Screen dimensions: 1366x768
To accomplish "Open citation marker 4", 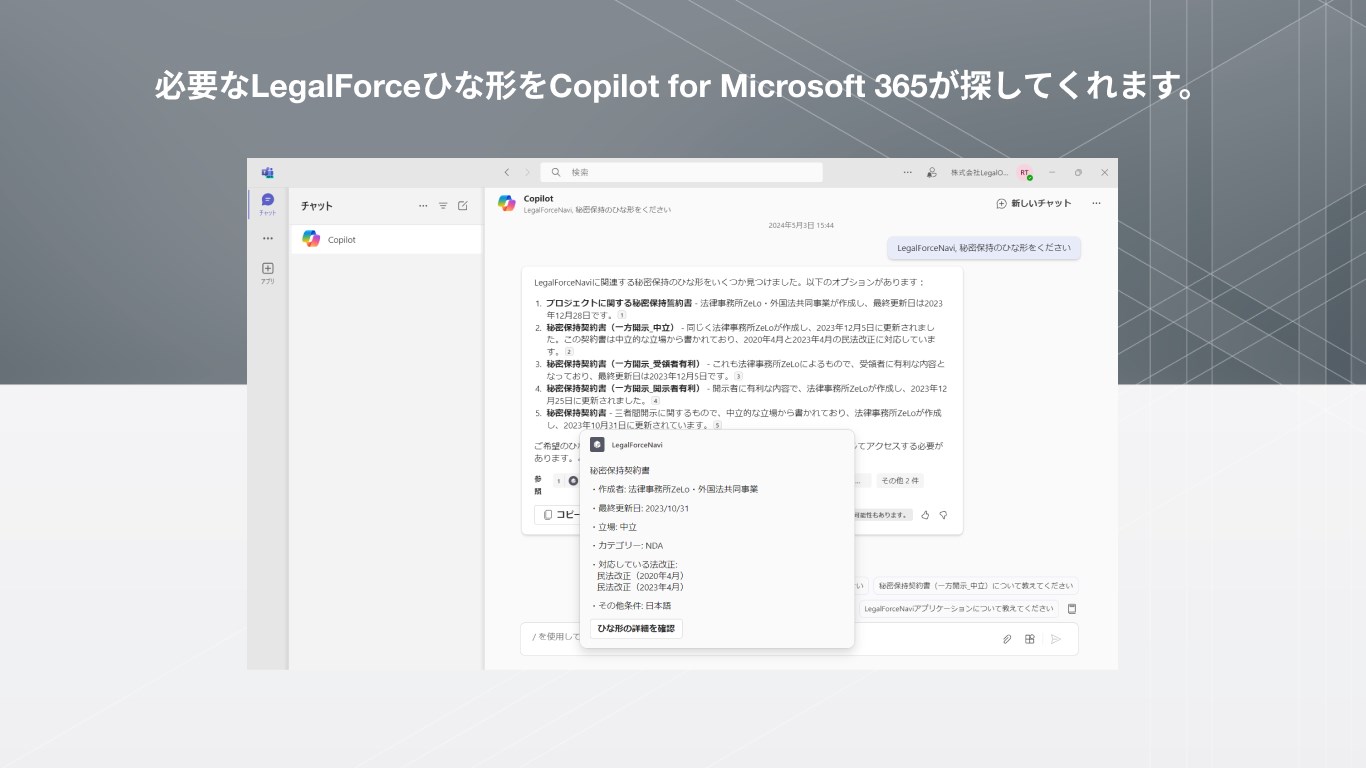I will point(655,401).
